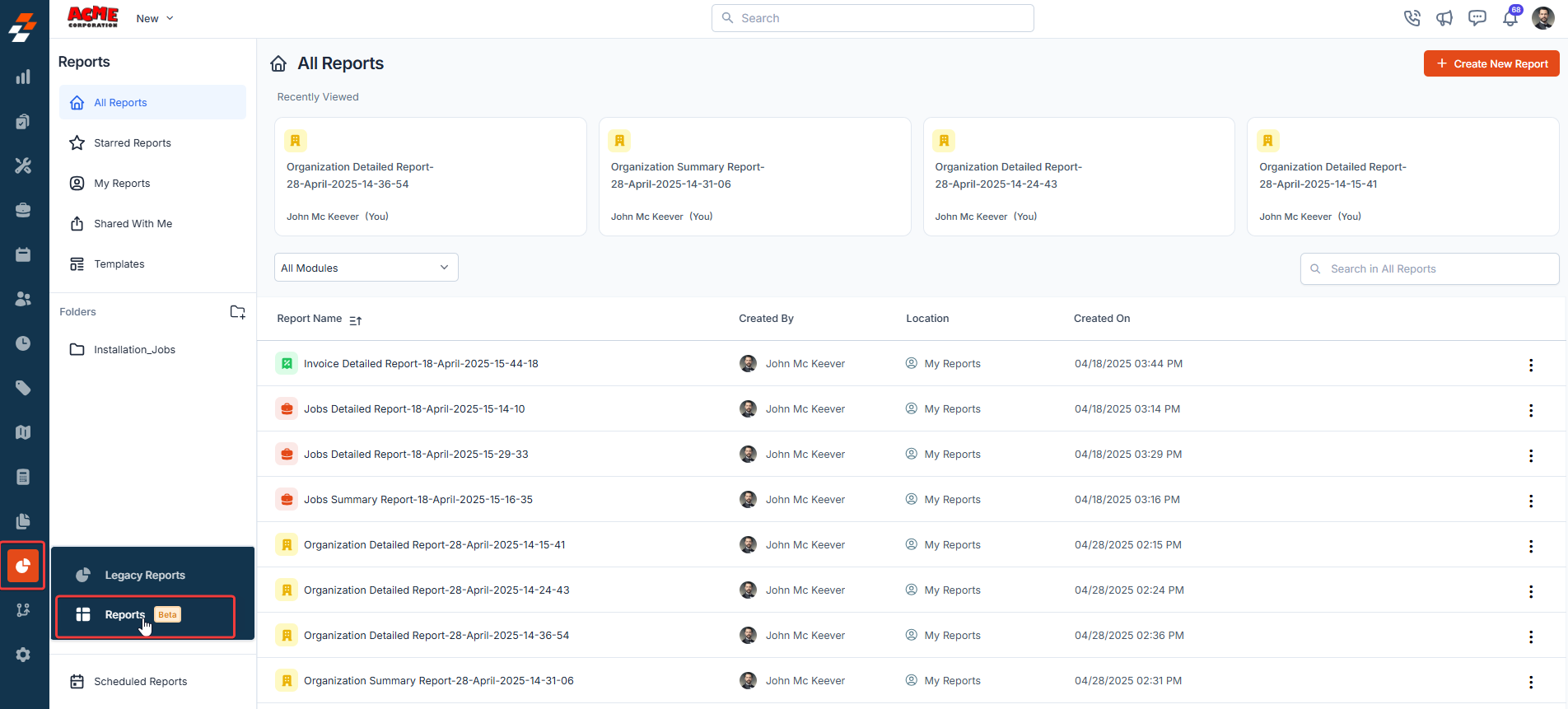Screen dimensions: 1568x709
Task: Click the top Search field
Action: [873, 18]
